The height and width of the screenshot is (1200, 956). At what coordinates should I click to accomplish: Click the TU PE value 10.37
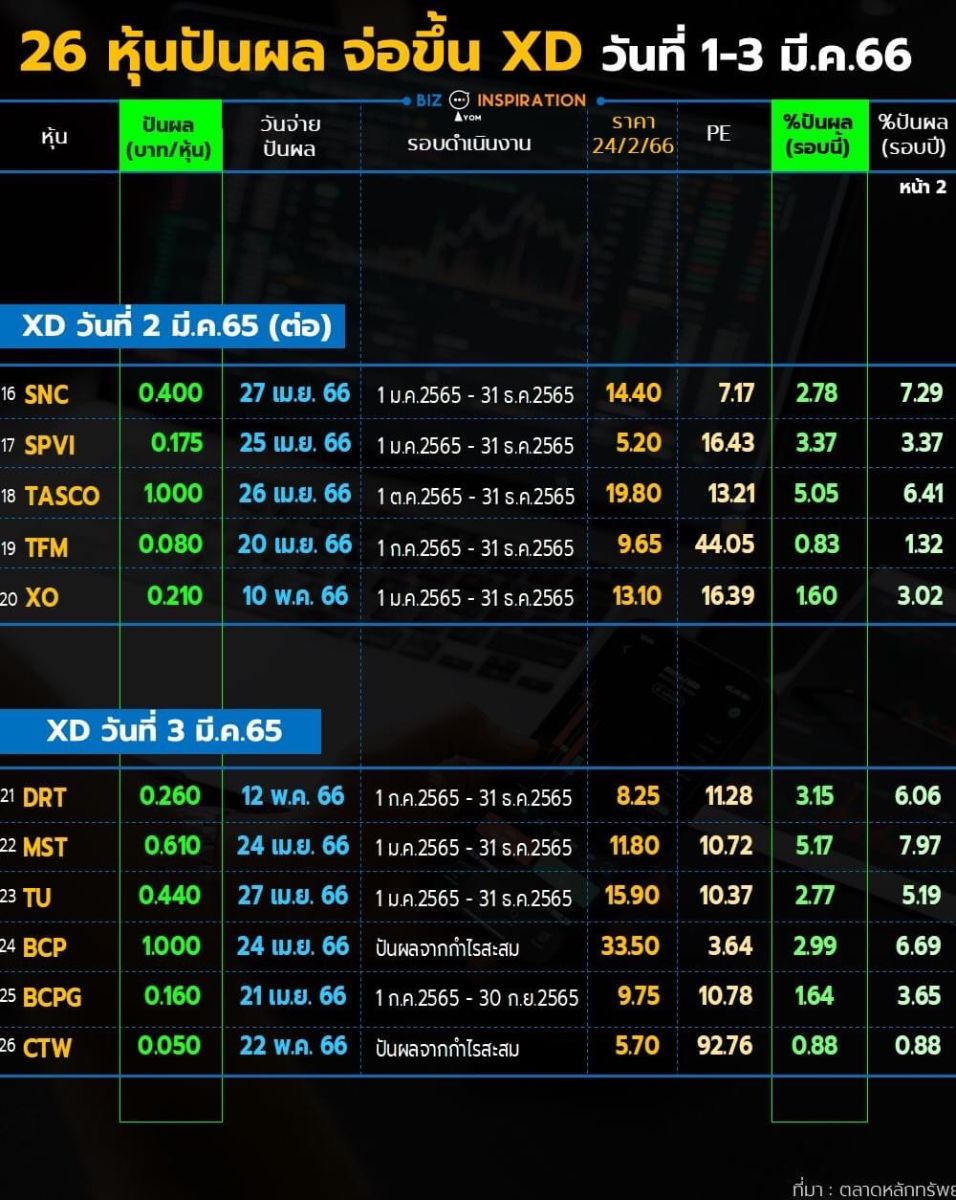pos(725,896)
